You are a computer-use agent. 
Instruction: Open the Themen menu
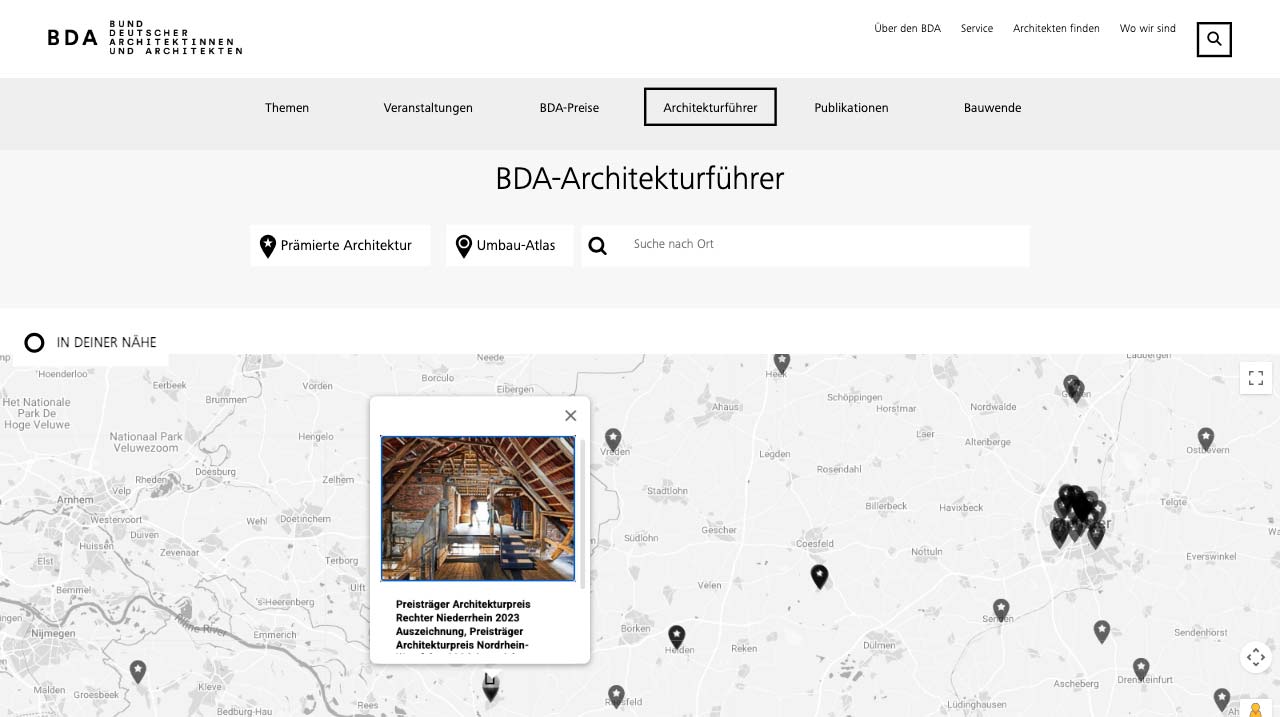tap(287, 108)
